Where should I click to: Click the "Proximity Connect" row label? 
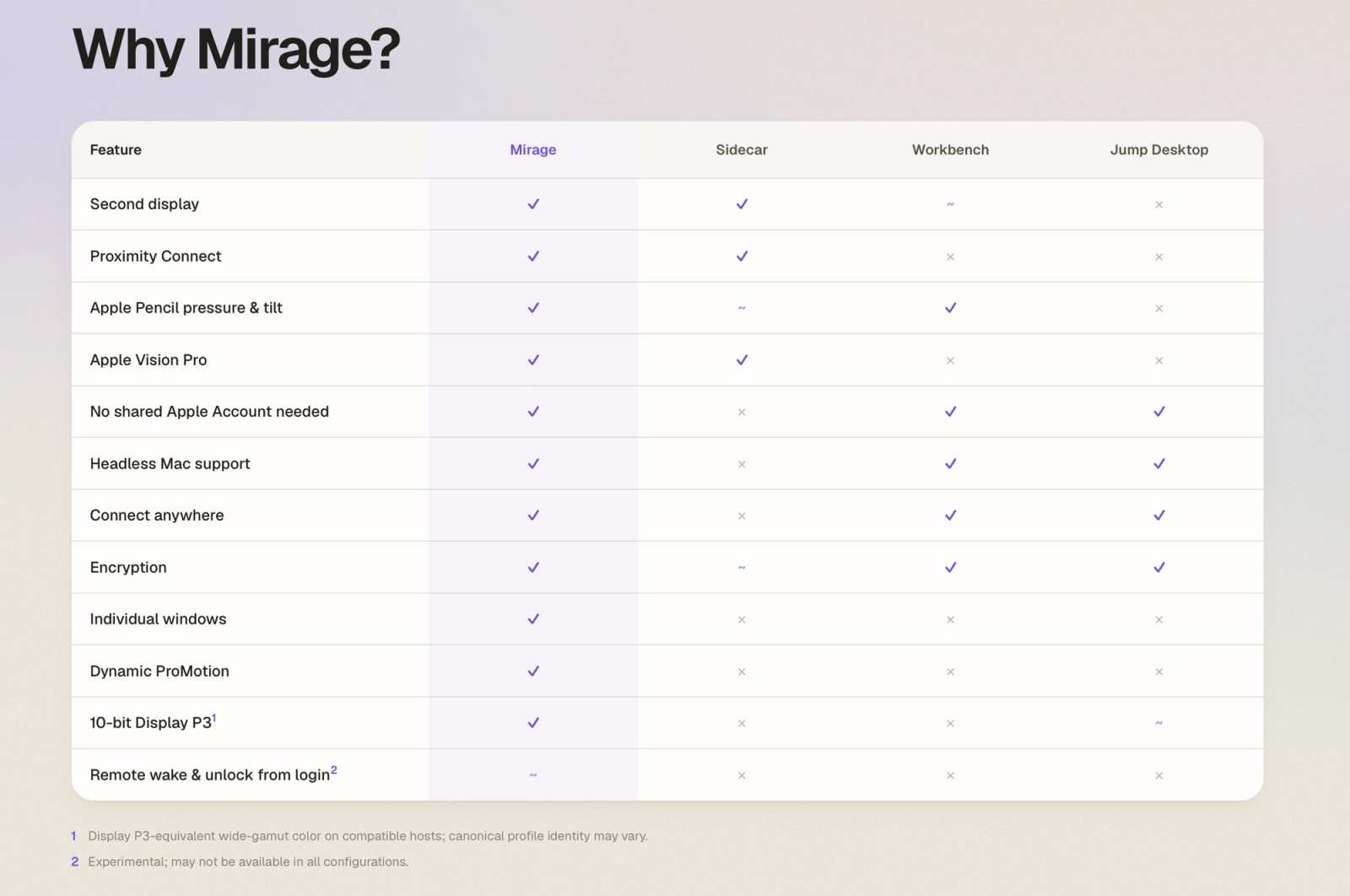(155, 256)
